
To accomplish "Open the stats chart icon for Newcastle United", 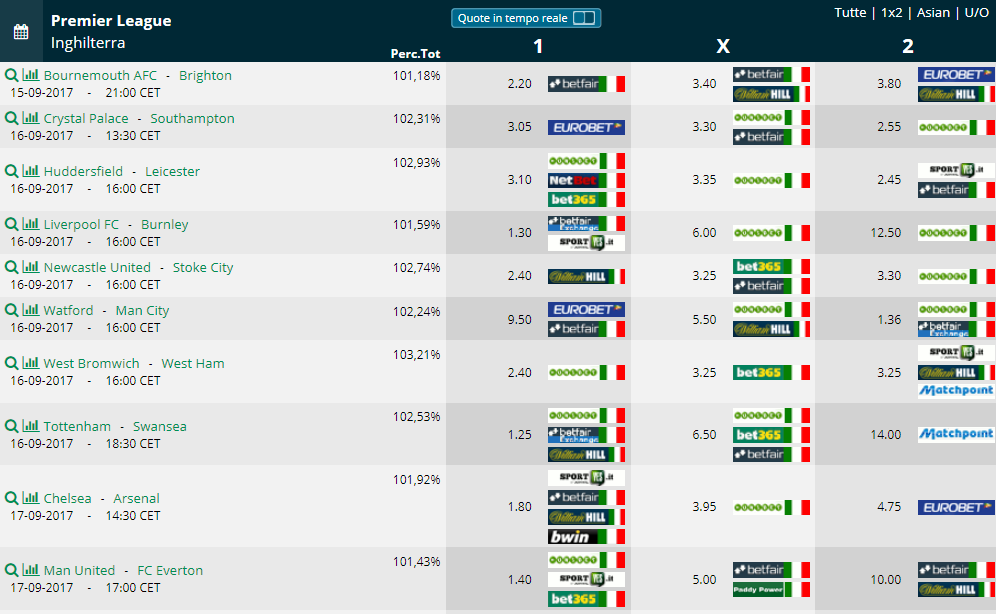I will pos(30,267).
